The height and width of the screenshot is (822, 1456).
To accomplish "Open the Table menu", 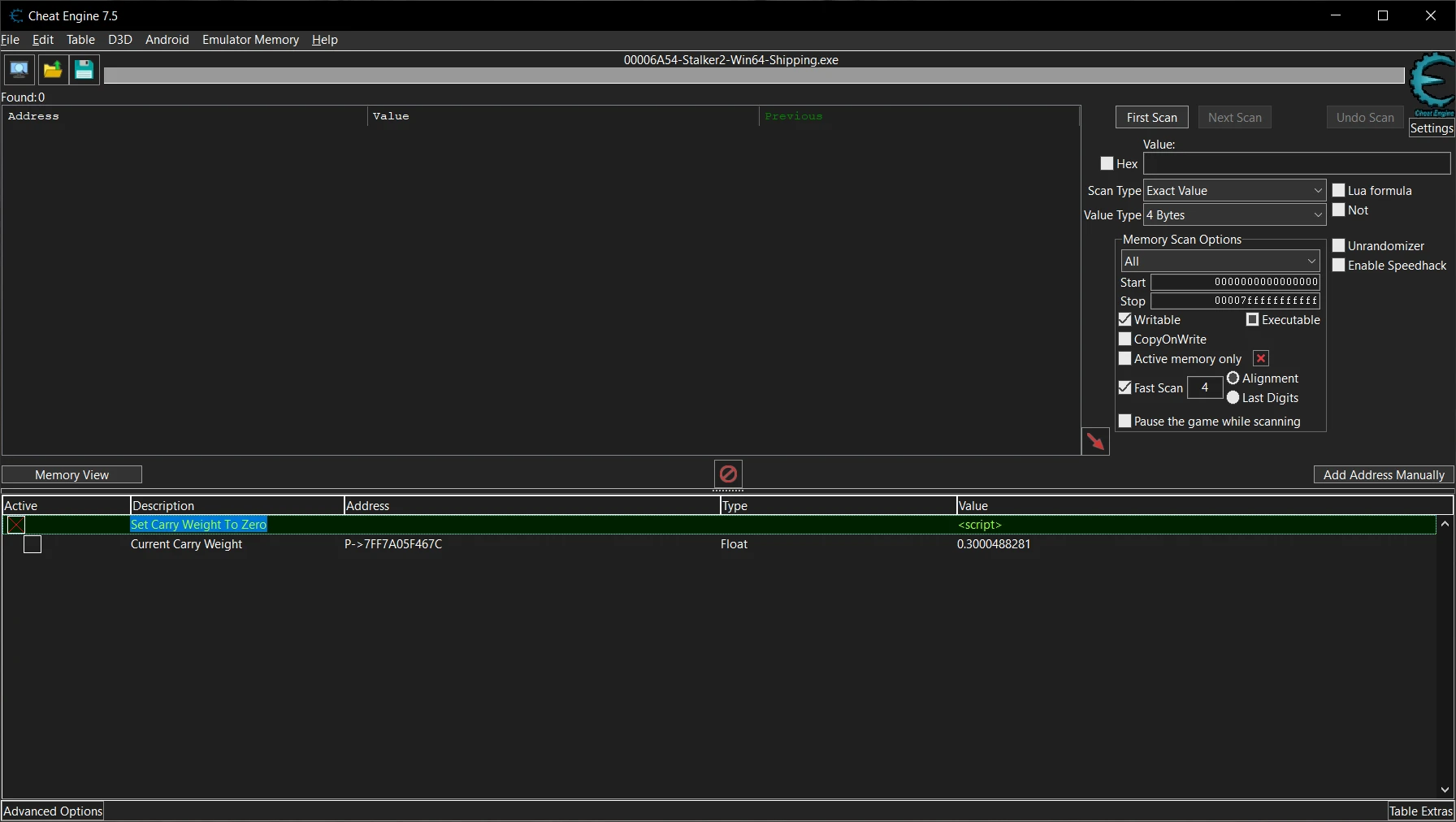I will pyautogui.click(x=80, y=40).
